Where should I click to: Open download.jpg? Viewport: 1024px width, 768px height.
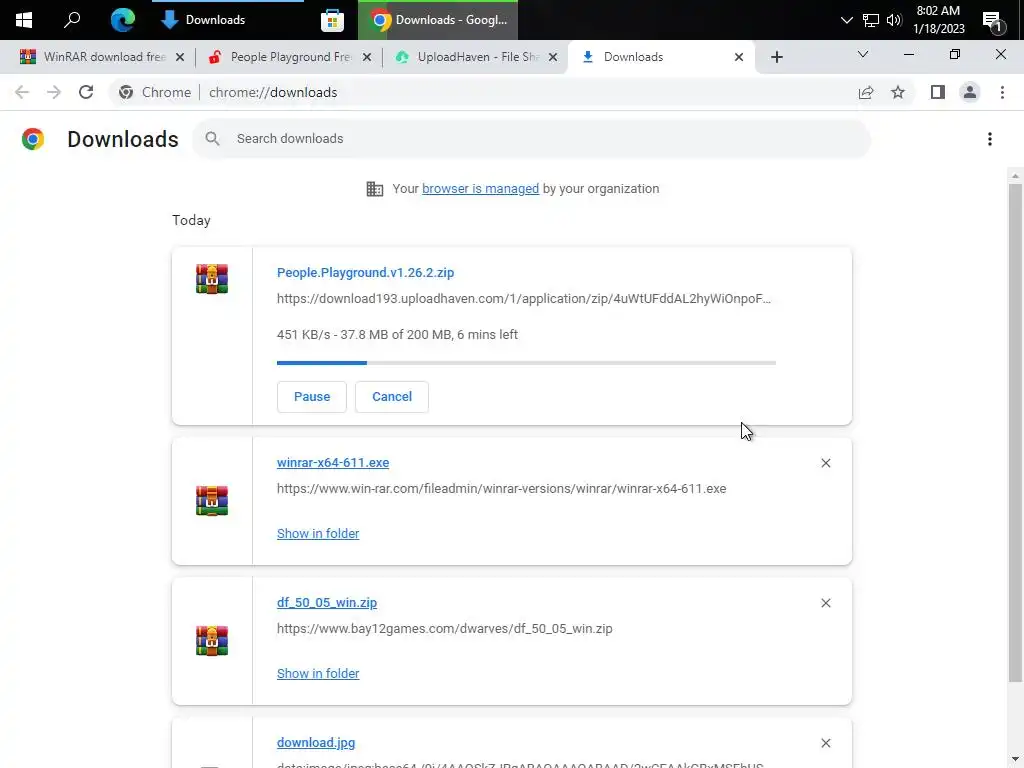[316, 743]
